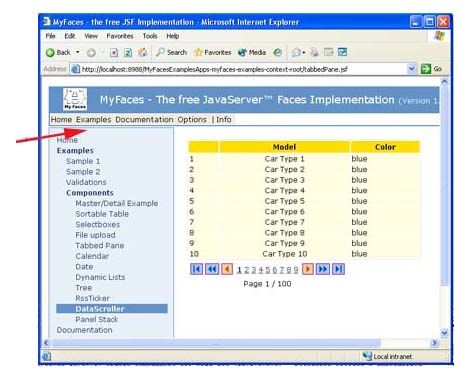Open the Favorites menu in the menu bar
Viewport: 460px width, 368px height.
point(120,36)
